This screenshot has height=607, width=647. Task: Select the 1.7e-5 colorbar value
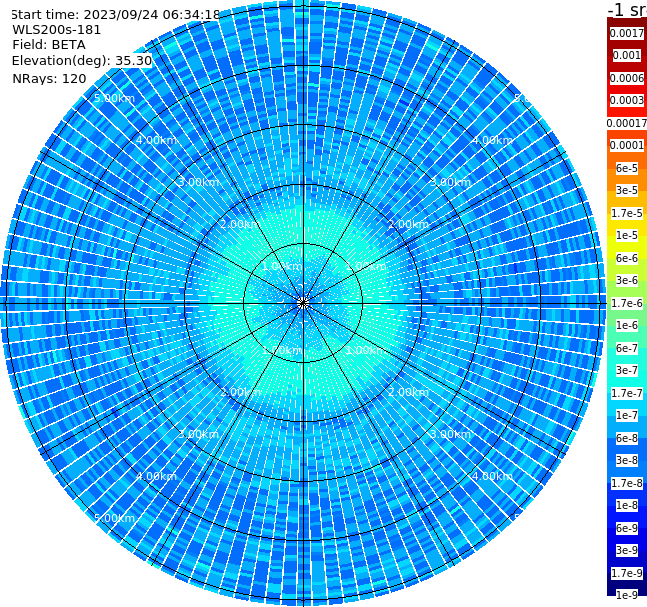[x=627, y=213]
